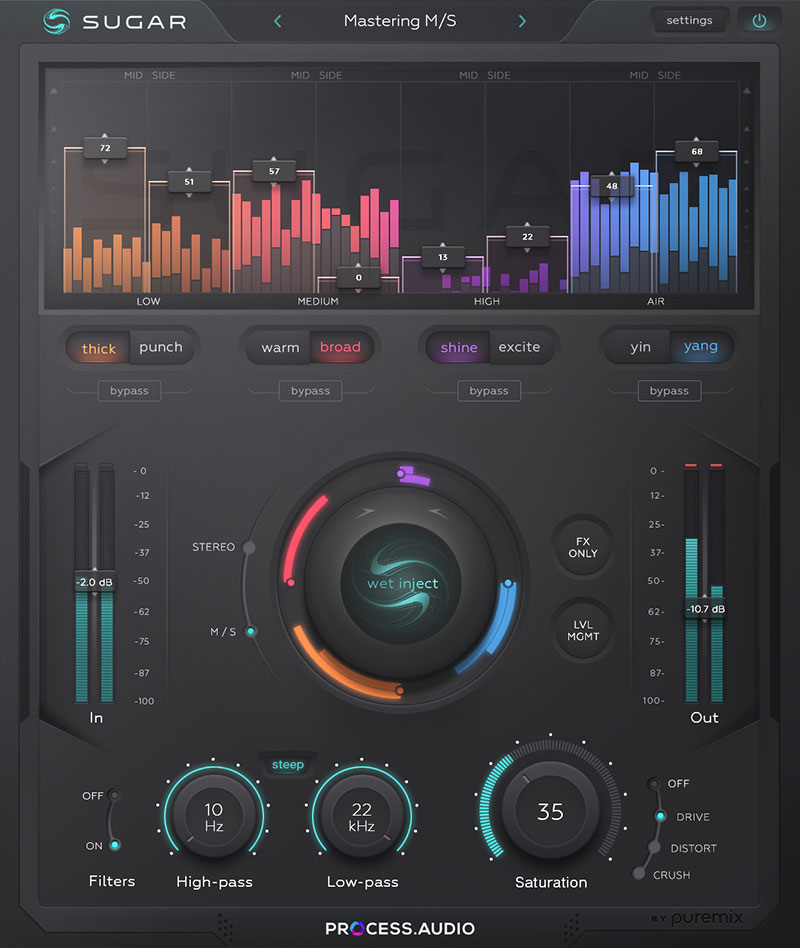Open the settings panel
This screenshot has height=948, width=800.
coord(689,20)
